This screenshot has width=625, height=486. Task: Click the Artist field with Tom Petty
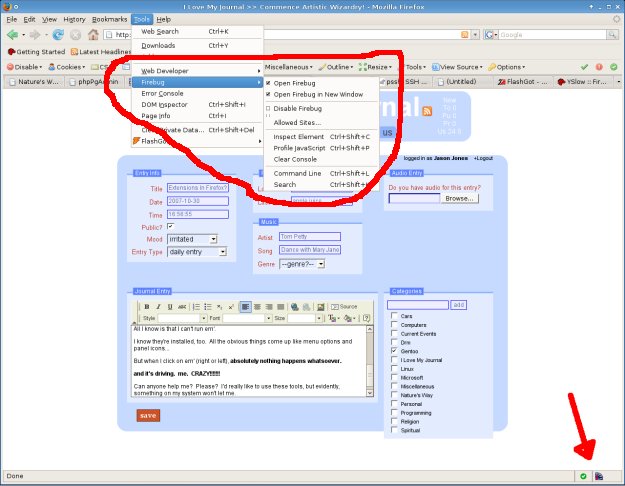click(310, 237)
